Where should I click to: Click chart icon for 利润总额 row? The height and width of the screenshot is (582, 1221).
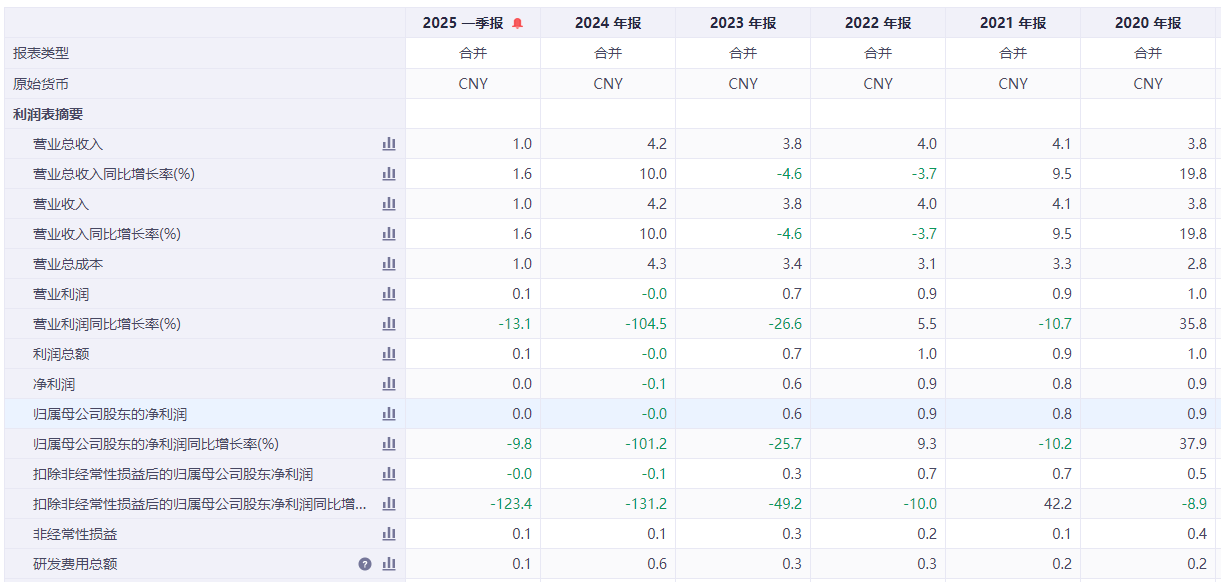[389, 354]
